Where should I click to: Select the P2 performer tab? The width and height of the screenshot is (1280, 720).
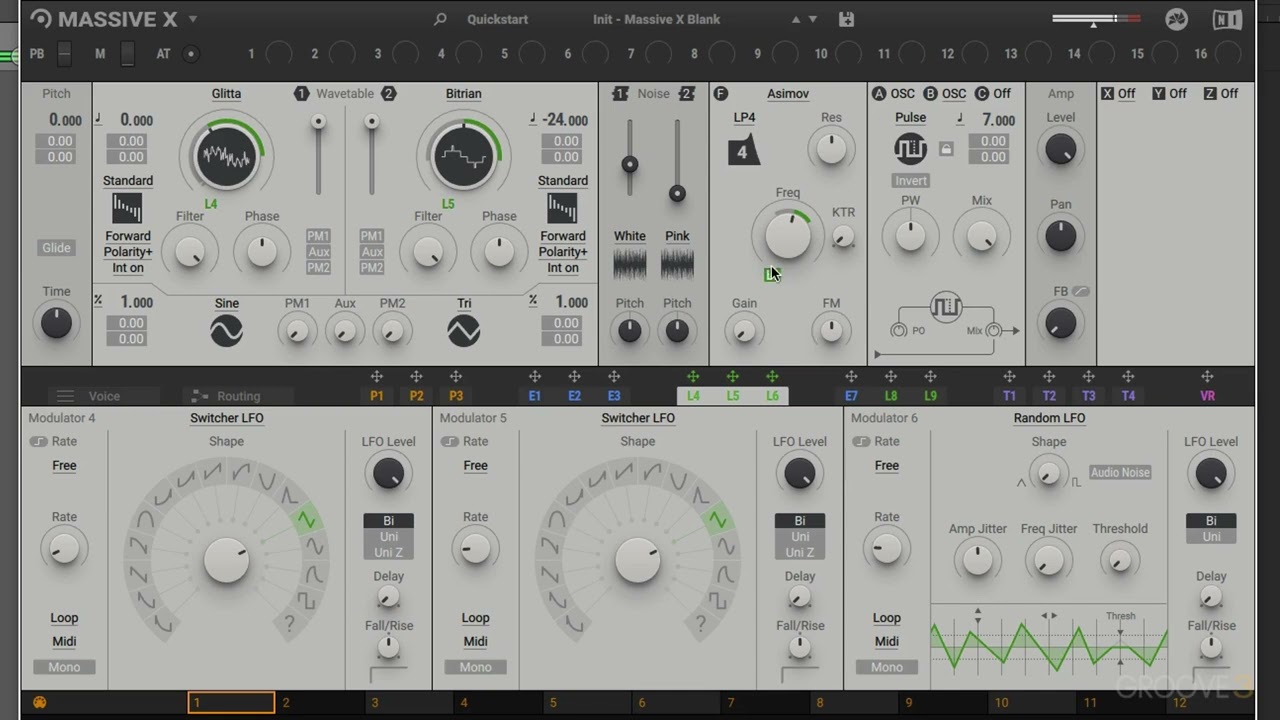tap(416, 396)
